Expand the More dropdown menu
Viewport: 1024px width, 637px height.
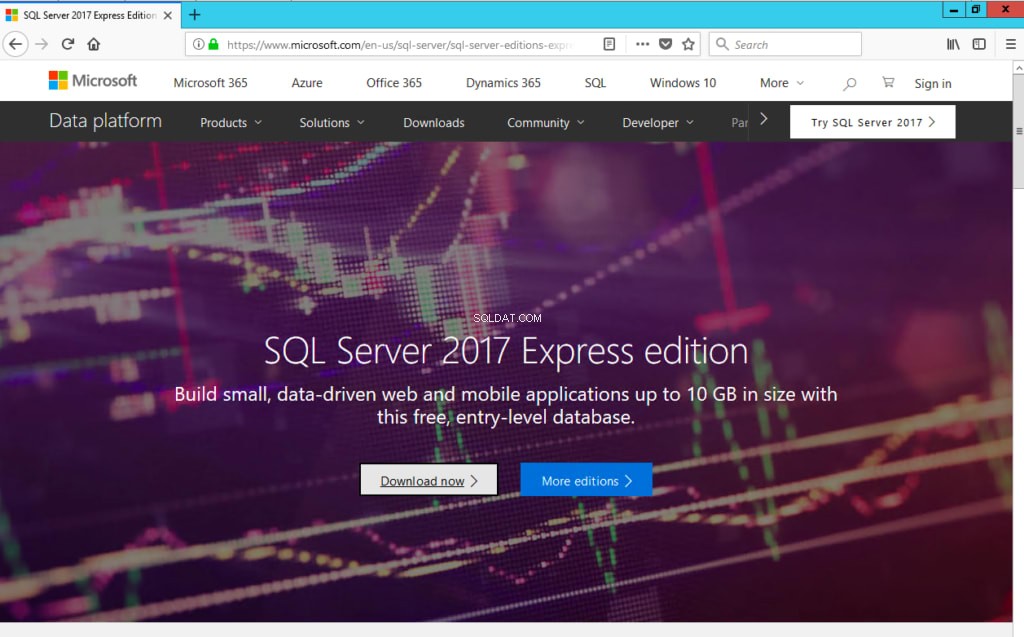click(782, 83)
